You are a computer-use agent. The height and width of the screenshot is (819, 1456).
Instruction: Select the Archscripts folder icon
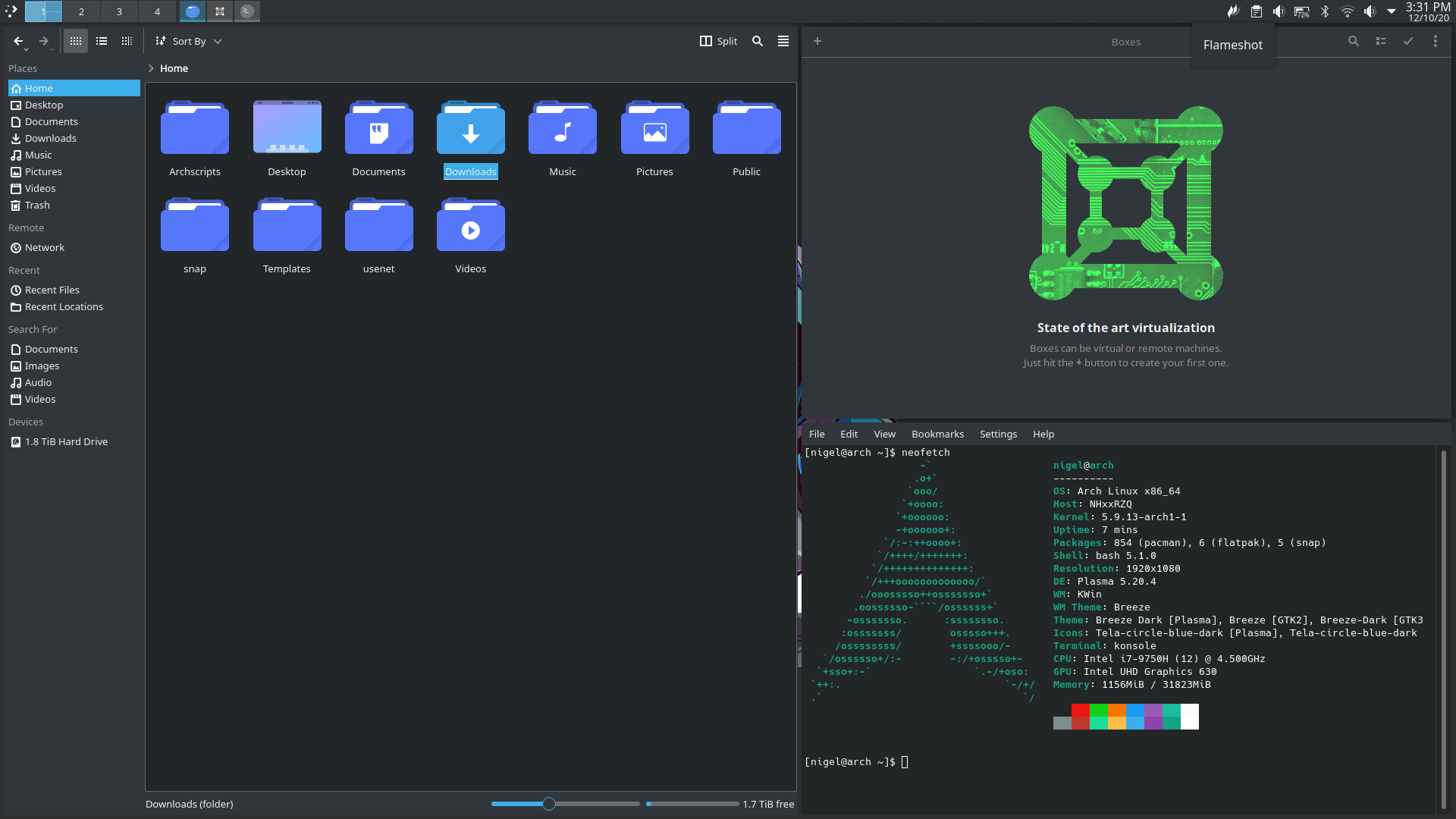pos(195,127)
